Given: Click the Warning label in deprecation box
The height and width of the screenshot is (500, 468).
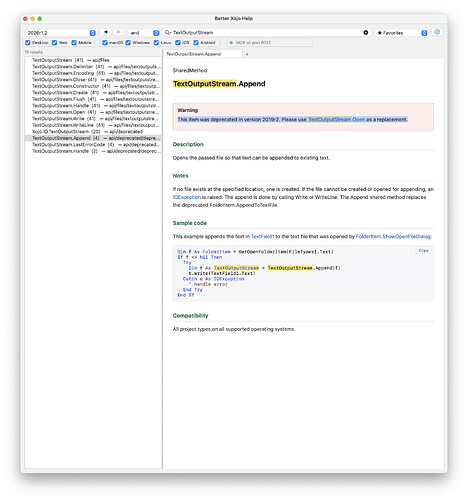Looking at the screenshot, I should (x=187, y=110).
